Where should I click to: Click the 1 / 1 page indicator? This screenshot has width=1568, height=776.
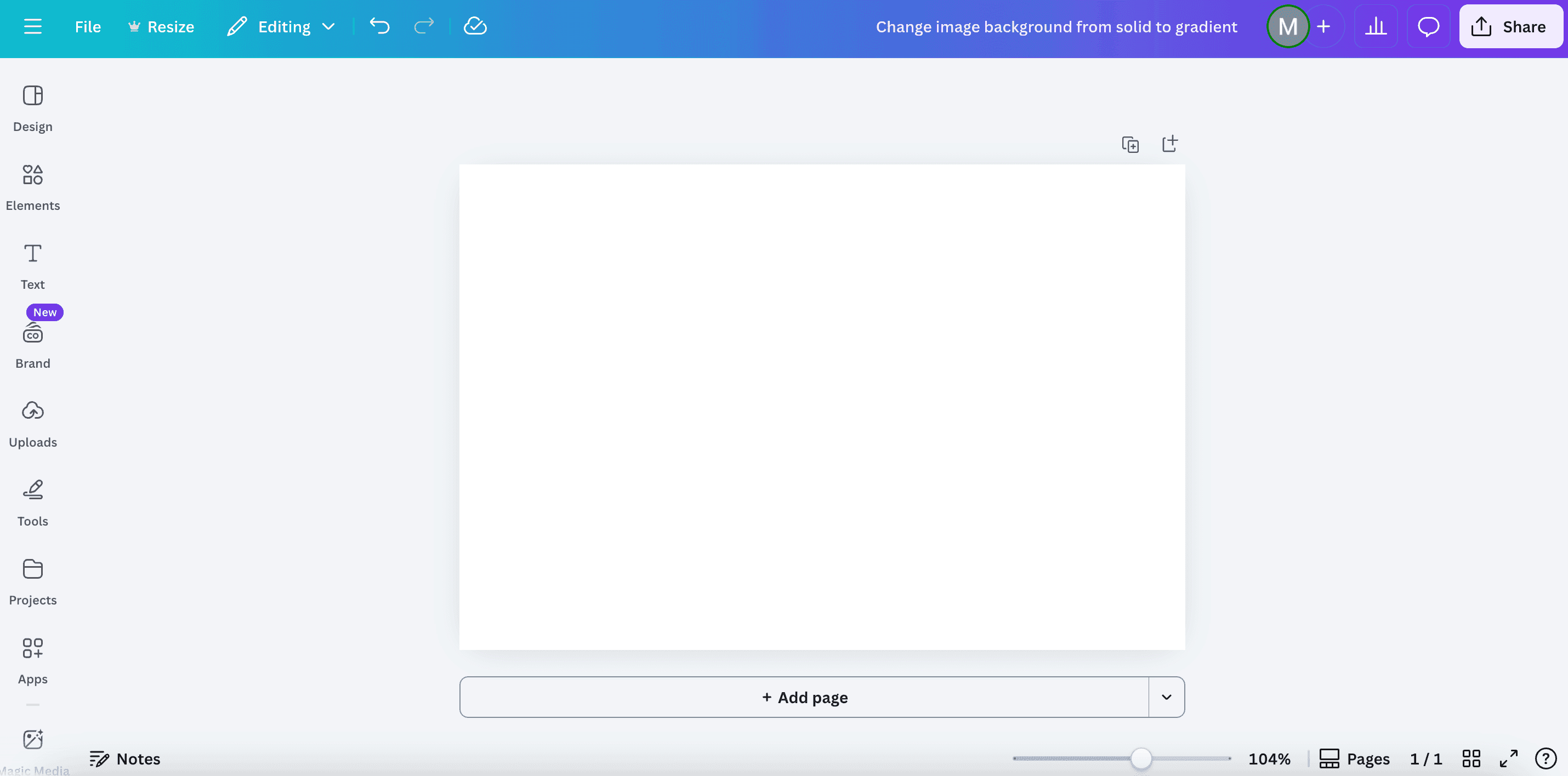[x=1425, y=758]
